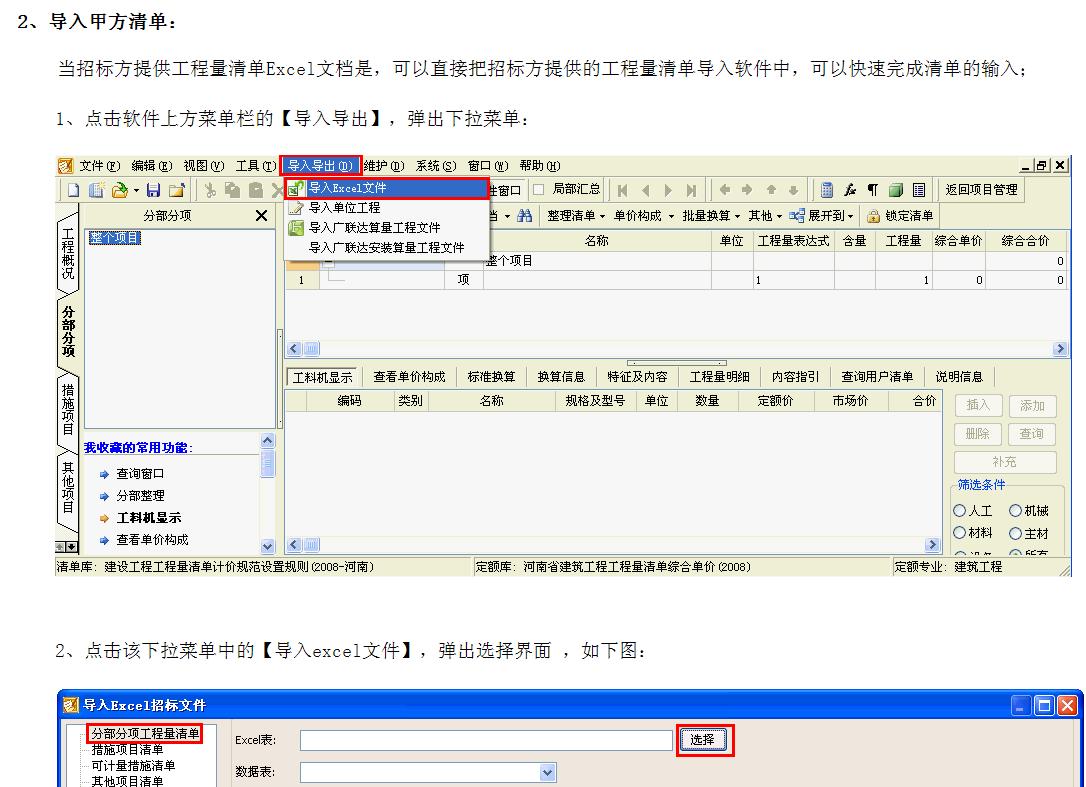Click the Save floppy disk icon
The image size is (1086, 787).
[x=154, y=190]
